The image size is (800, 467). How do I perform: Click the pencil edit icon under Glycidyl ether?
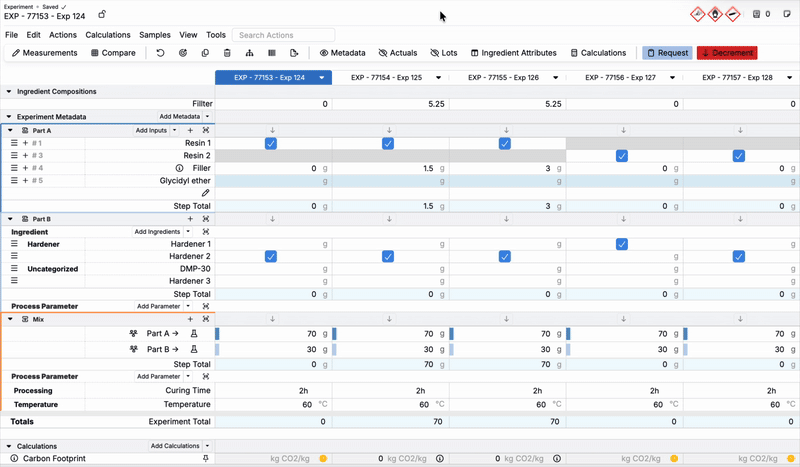(206, 193)
